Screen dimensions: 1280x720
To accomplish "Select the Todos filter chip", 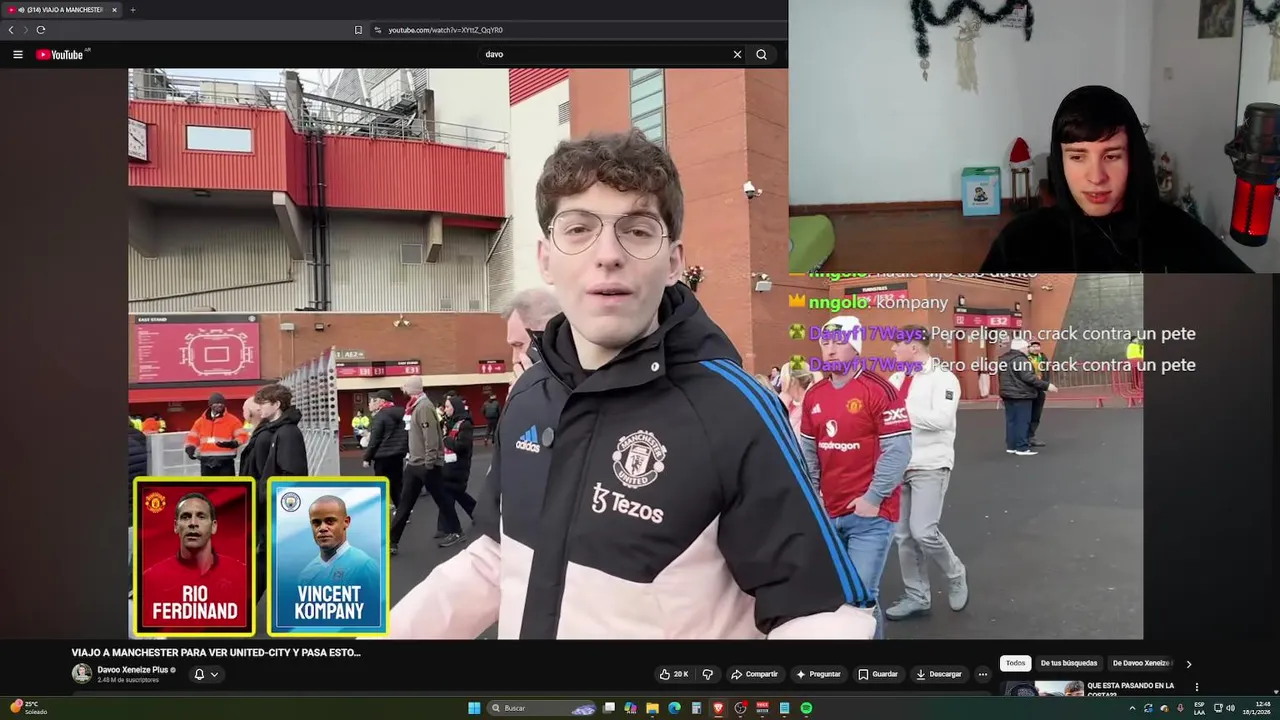I will pyautogui.click(x=1016, y=663).
